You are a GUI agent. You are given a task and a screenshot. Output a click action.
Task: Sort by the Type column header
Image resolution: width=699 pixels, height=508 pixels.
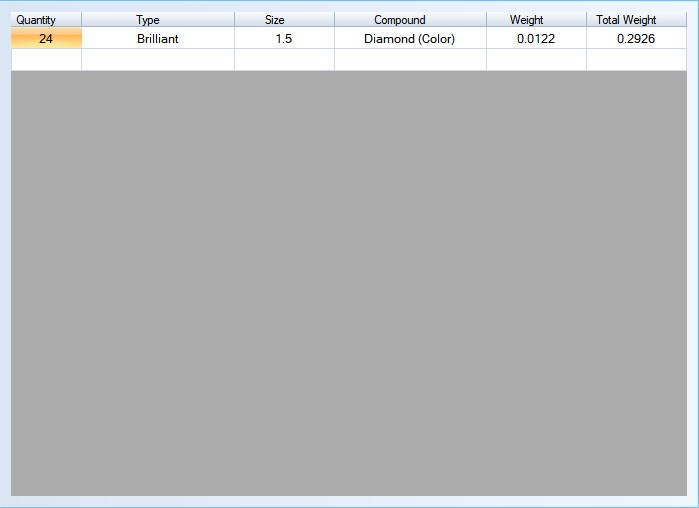pyautogui.click(x=148, y=20)
